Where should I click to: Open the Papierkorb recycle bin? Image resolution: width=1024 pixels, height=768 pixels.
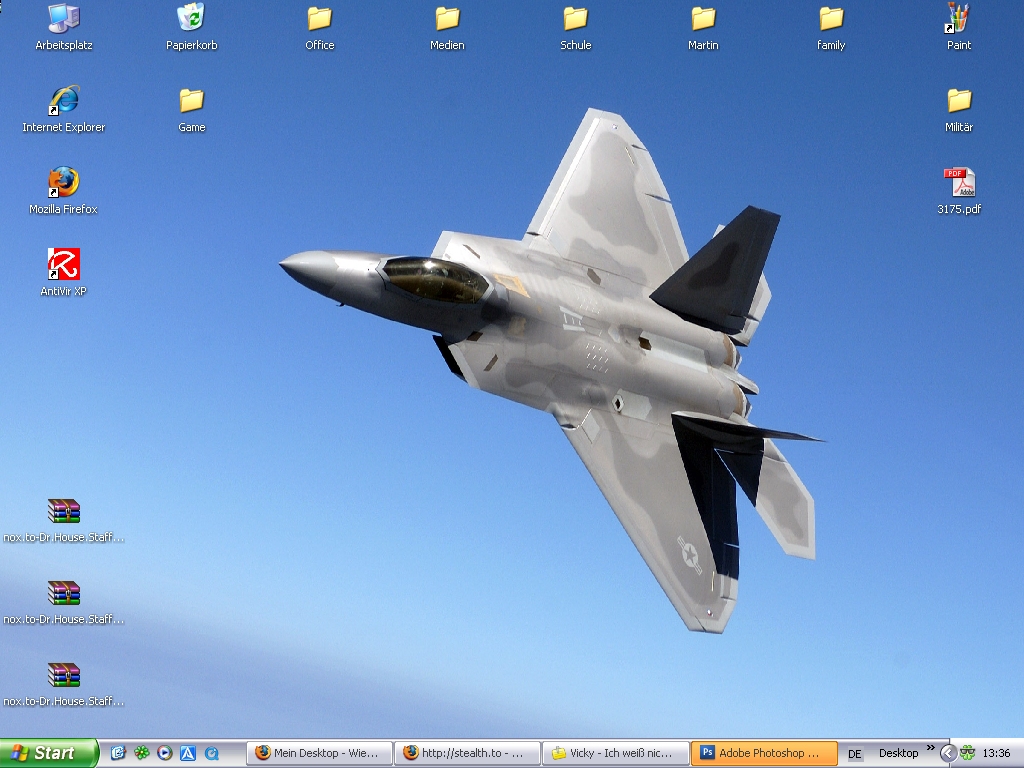191,19
